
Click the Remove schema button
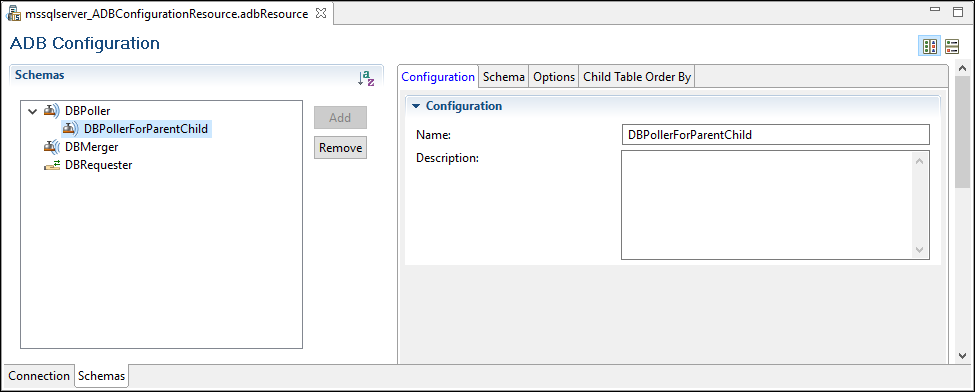340,148
